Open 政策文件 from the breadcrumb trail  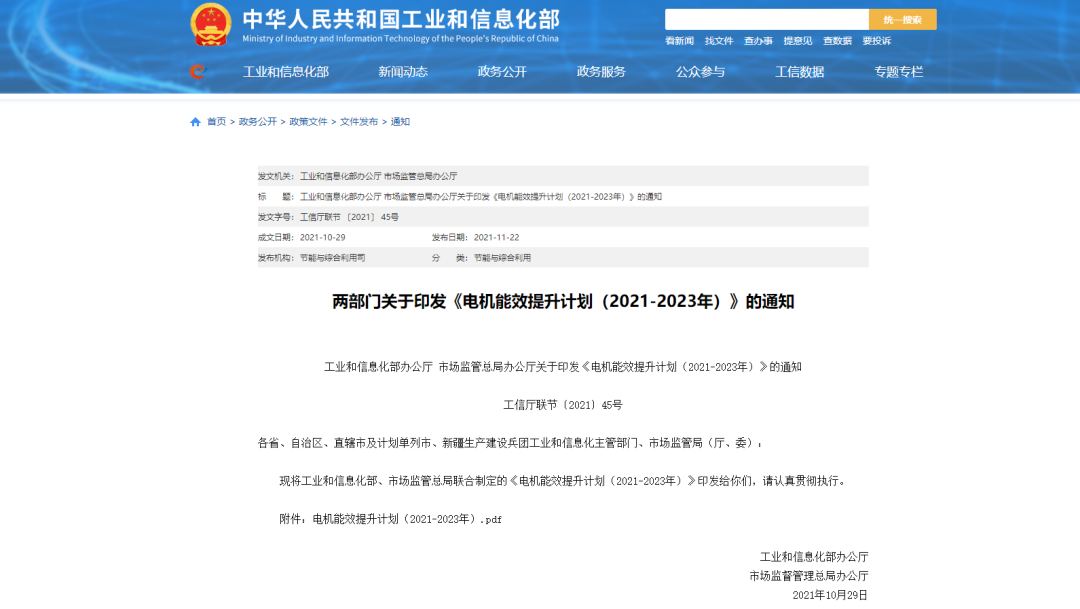click(307, 121)
